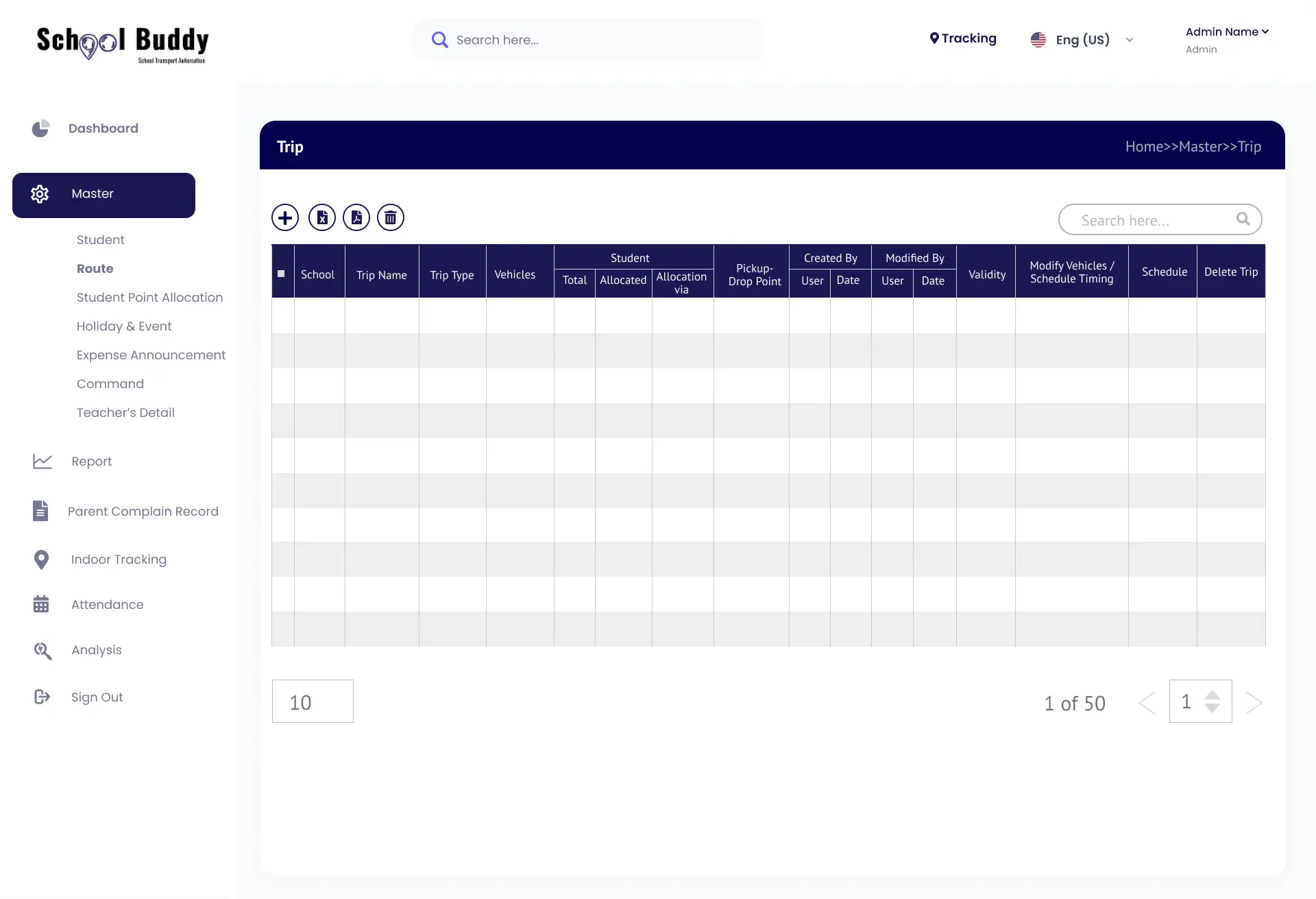
Task: Click the rows-per-page box showing 10
Action: [x=313, y=702]
